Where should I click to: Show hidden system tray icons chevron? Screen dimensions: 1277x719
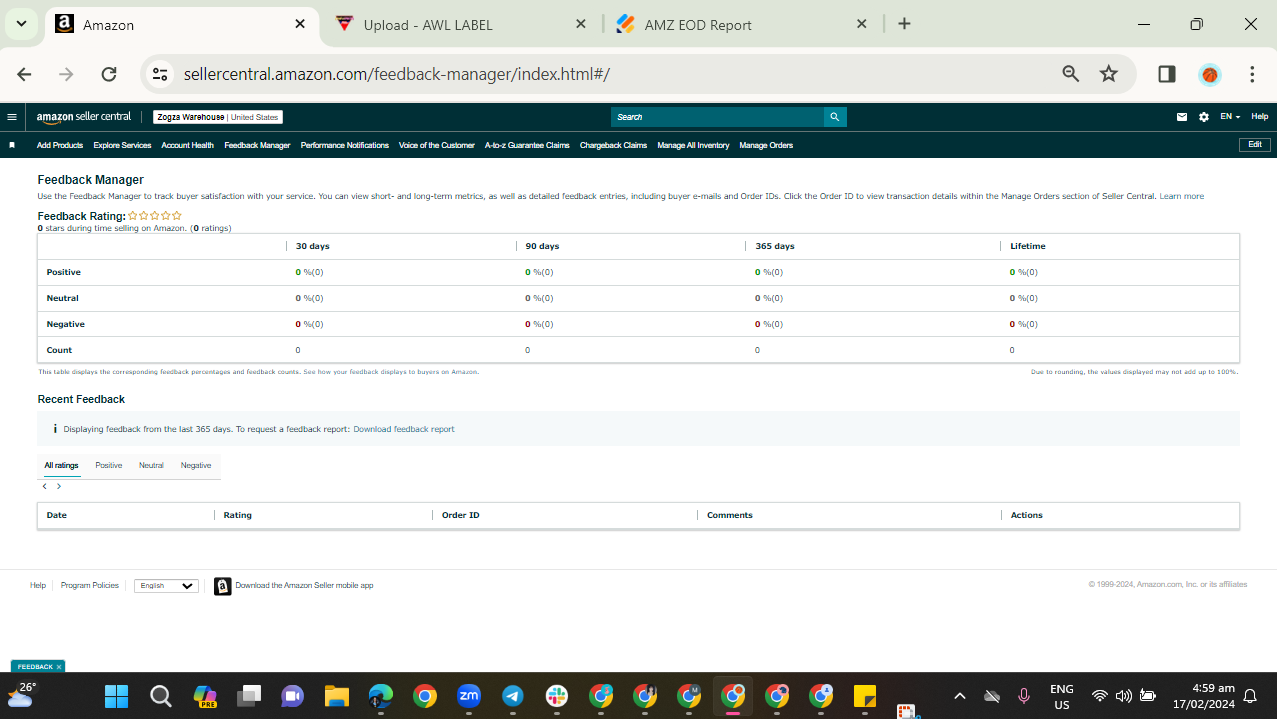[960, 696]
